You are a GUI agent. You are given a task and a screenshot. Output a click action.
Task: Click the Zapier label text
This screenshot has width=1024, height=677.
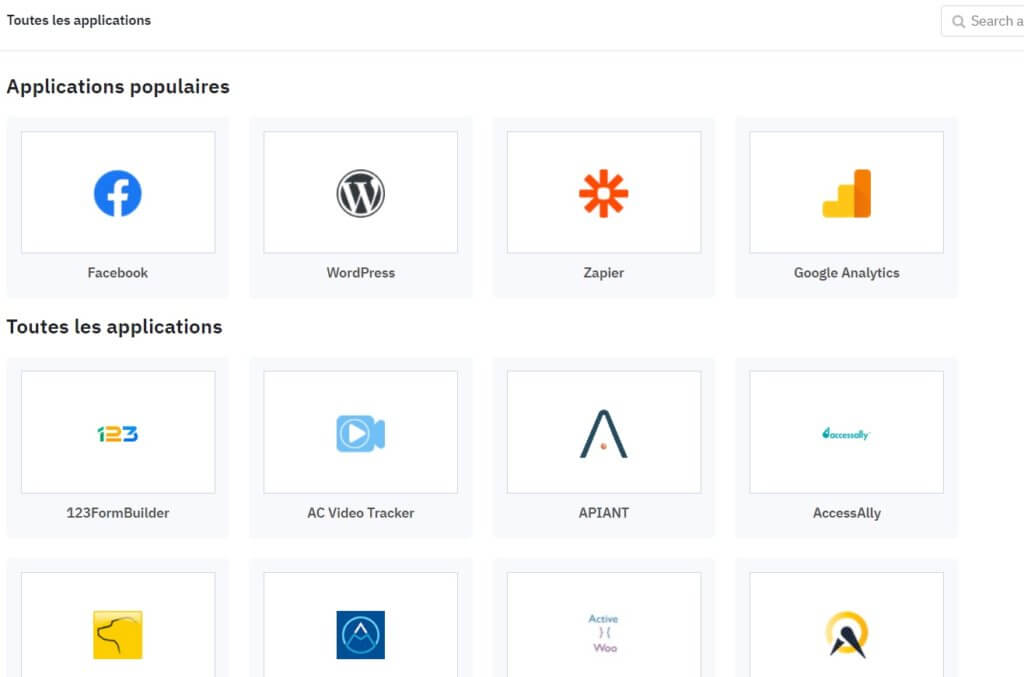603,273
